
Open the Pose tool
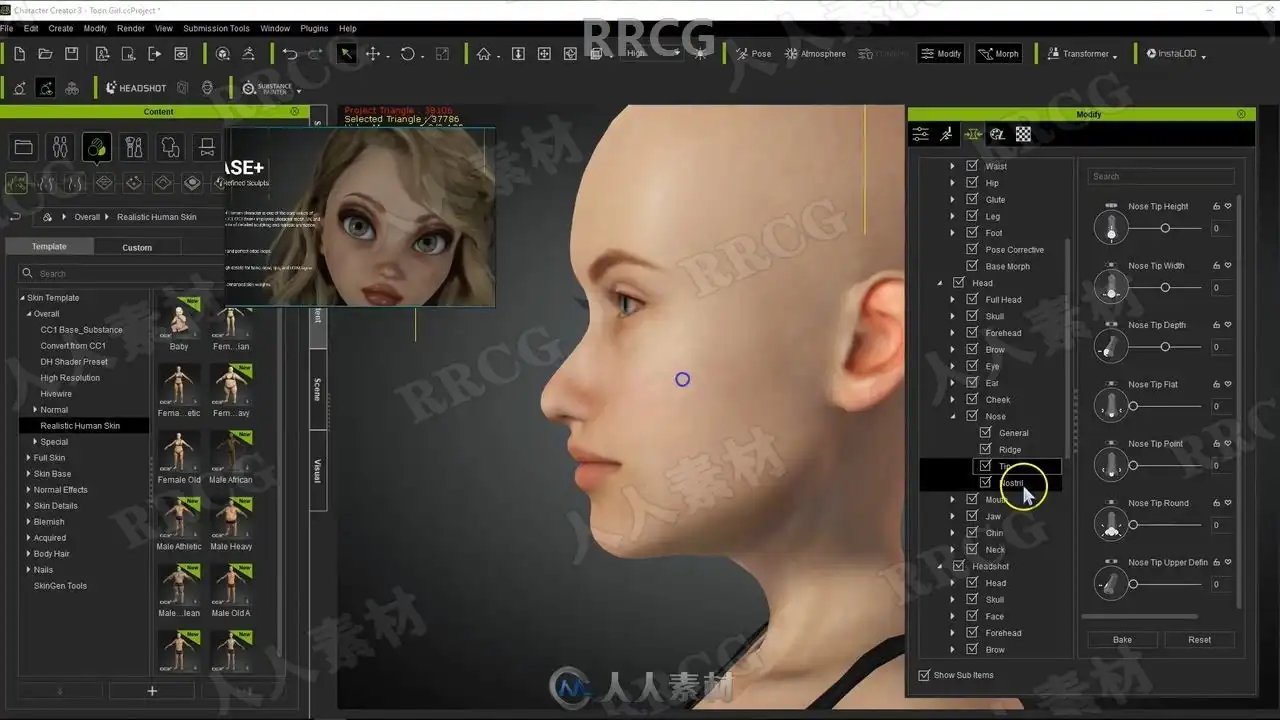tap(754, 54)
